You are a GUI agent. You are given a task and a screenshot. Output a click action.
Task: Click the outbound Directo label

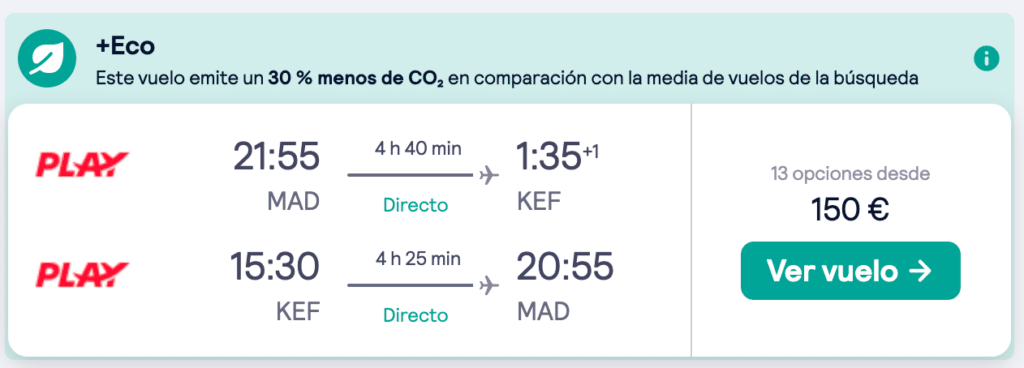[x=415, y=206]
